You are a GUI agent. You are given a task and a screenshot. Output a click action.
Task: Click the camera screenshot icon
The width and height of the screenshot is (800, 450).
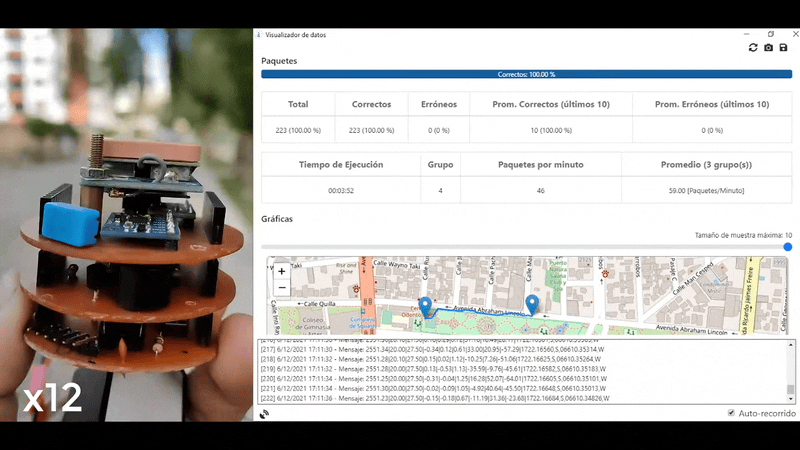pos(768,47)
